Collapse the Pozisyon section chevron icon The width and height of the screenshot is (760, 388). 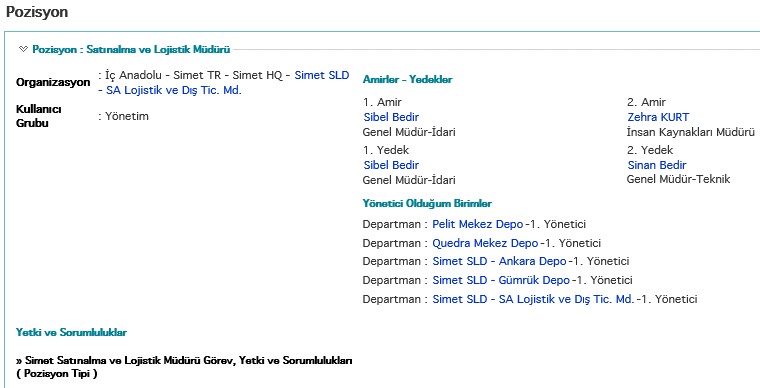click(x=23, y=49)
